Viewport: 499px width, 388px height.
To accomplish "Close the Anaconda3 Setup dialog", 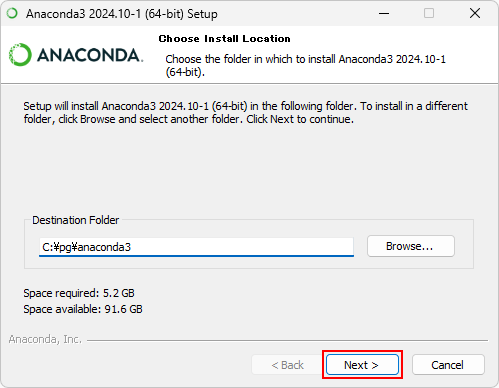I will pos(475,13).
